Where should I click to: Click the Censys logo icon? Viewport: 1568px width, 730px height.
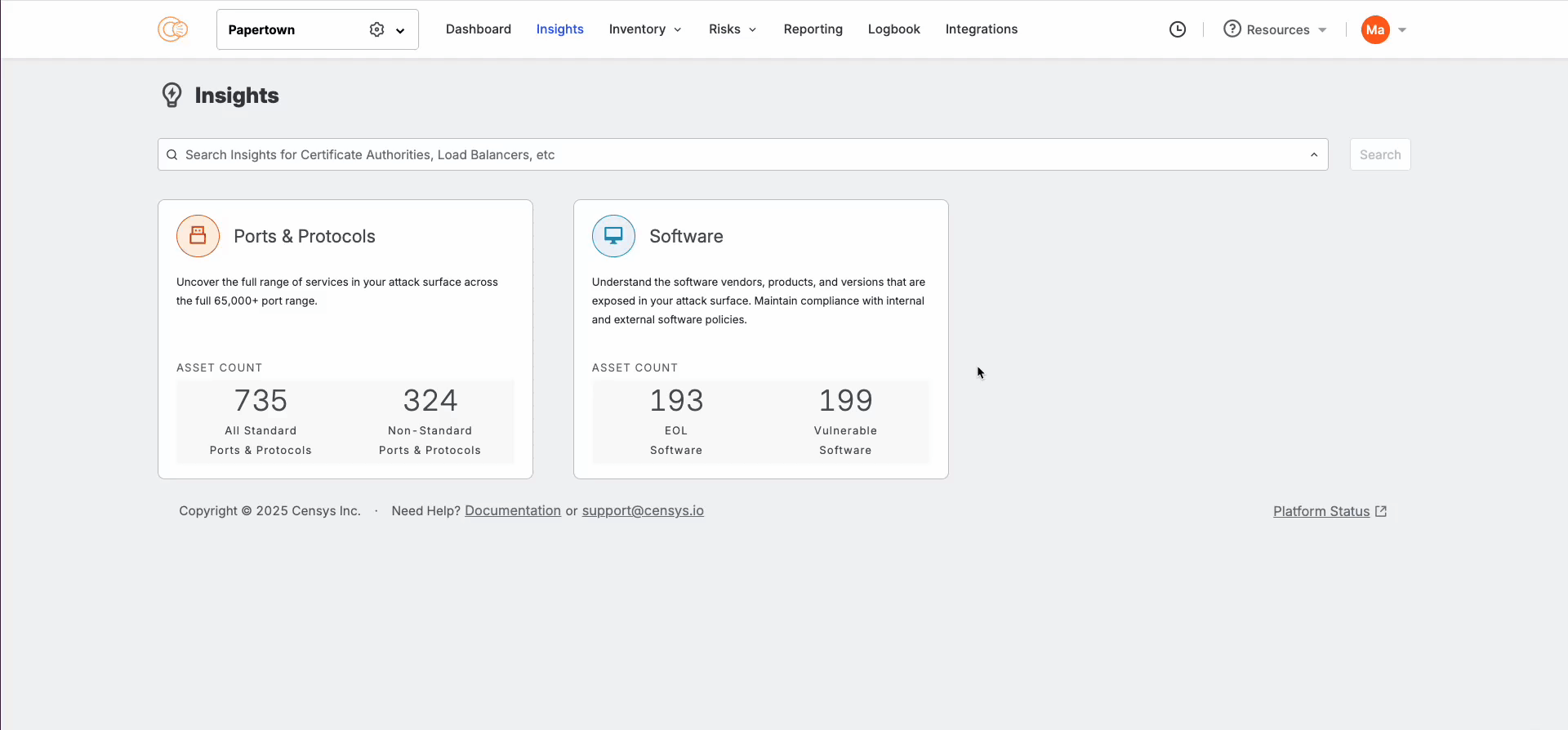tap(172, 29)
